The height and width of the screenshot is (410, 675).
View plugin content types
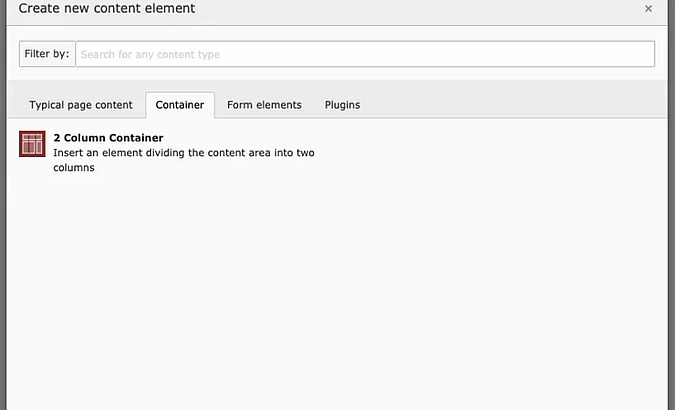342,105
